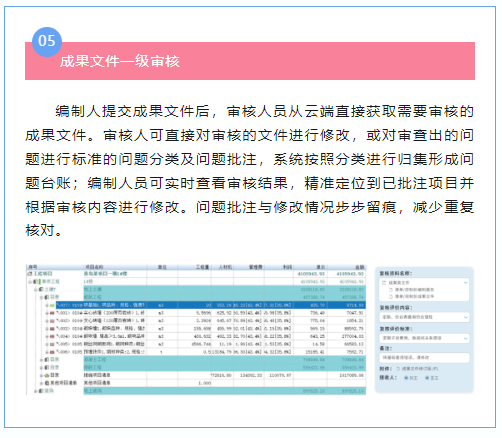Collapse the 单项工程 tree node
Screen dimensions: 502x438
coord(30,282)
